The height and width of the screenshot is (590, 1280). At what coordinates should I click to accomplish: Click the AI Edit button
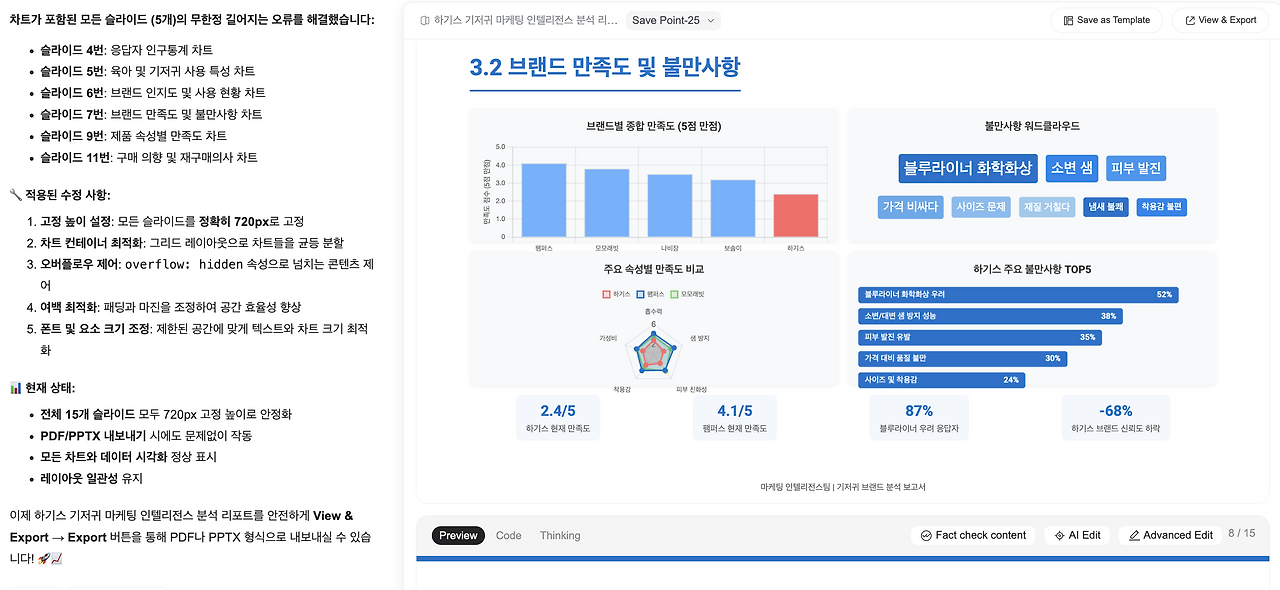[x=1077, y=535]
